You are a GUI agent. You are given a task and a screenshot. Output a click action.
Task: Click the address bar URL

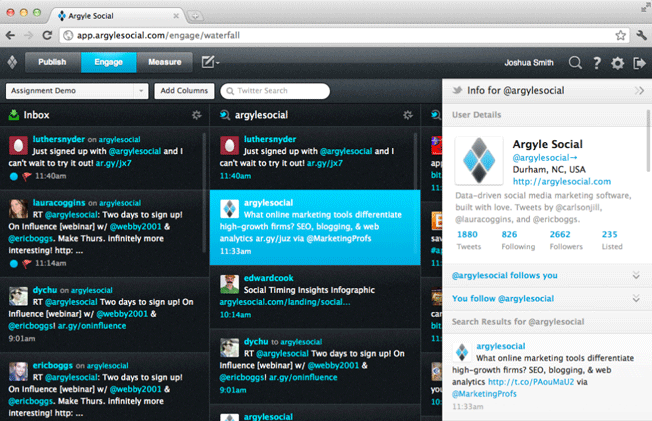click(158, 35)
